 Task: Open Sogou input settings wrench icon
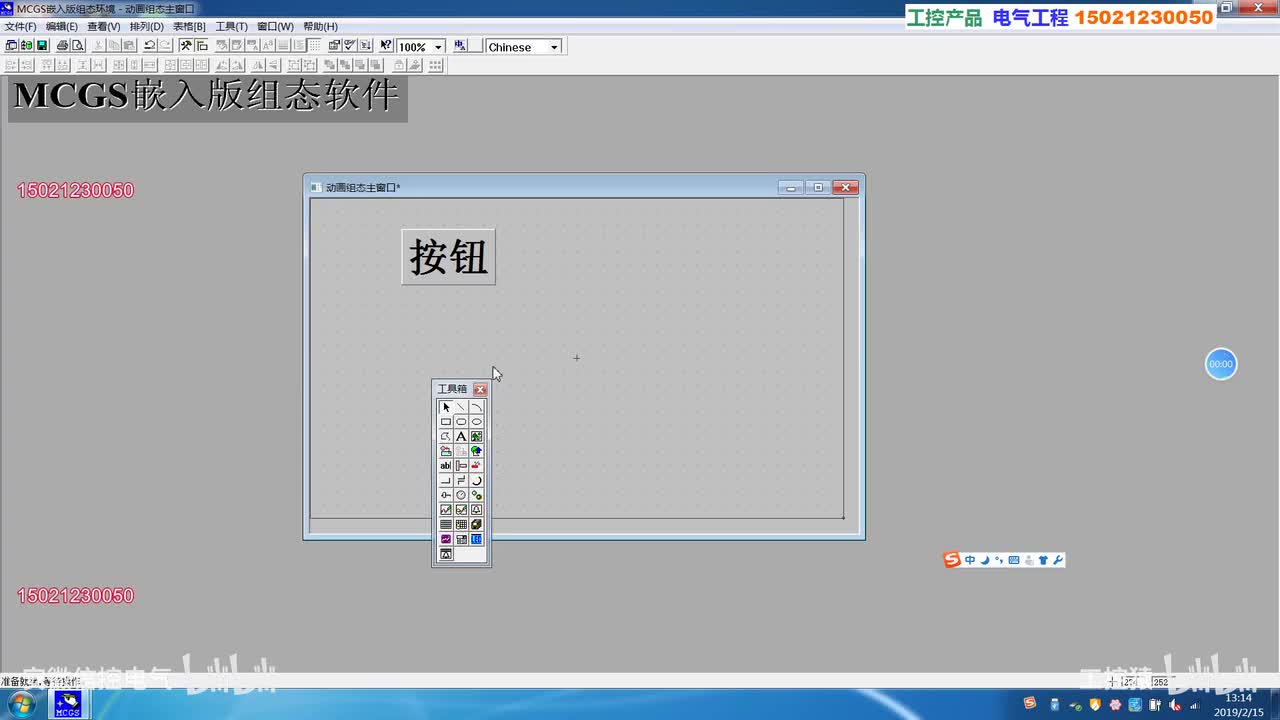1058,560
